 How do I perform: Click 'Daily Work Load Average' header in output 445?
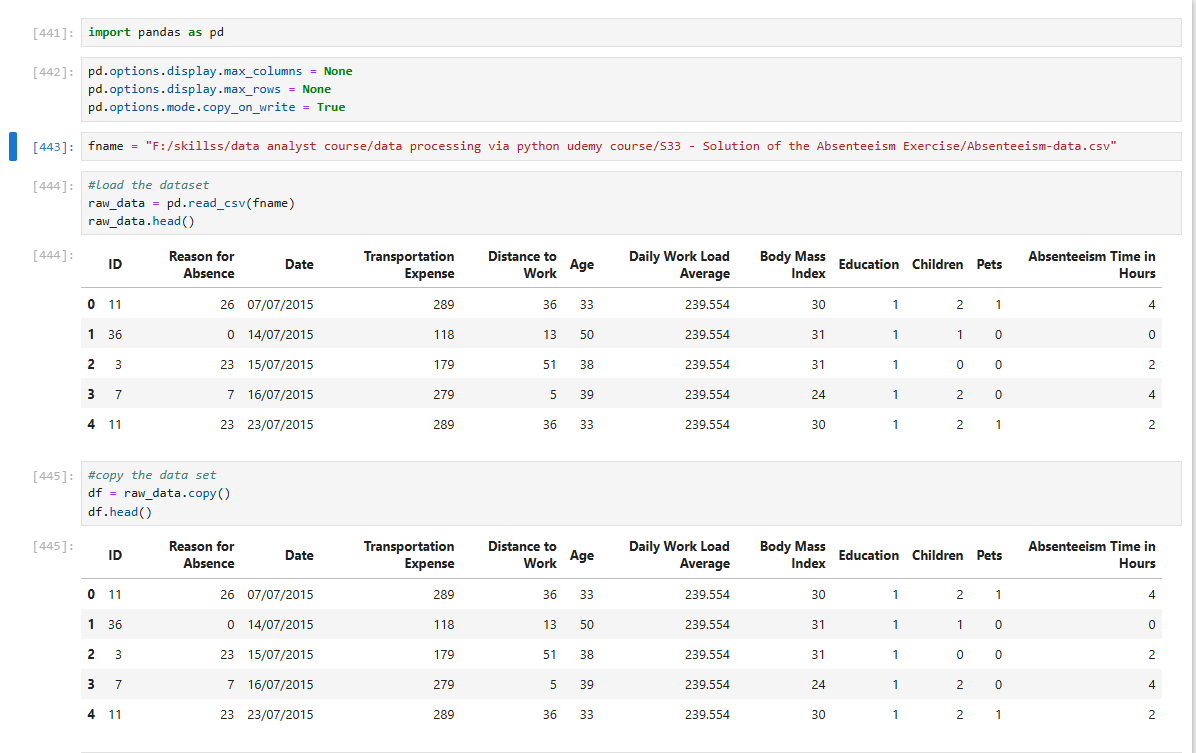coord(679,555)
